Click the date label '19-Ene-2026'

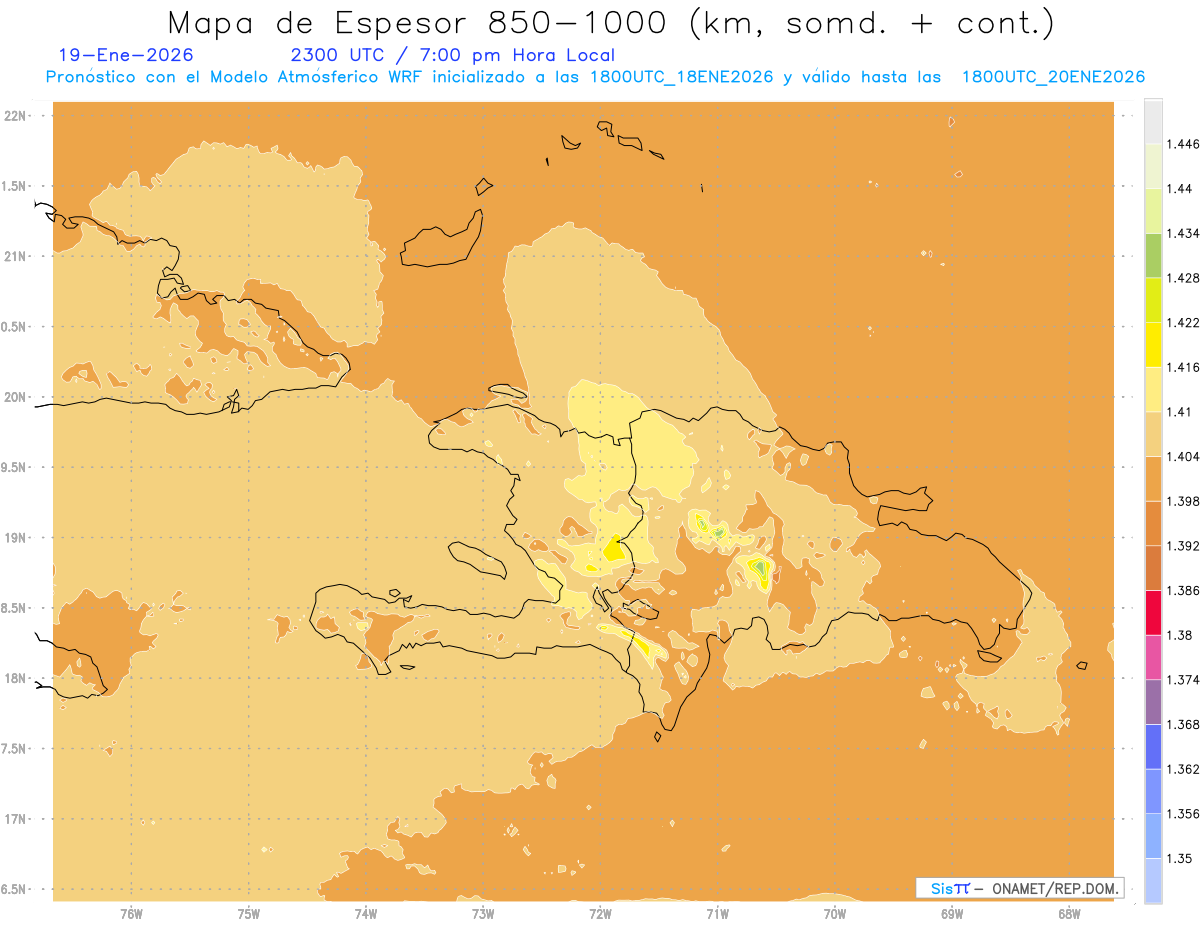coord(126,56)
